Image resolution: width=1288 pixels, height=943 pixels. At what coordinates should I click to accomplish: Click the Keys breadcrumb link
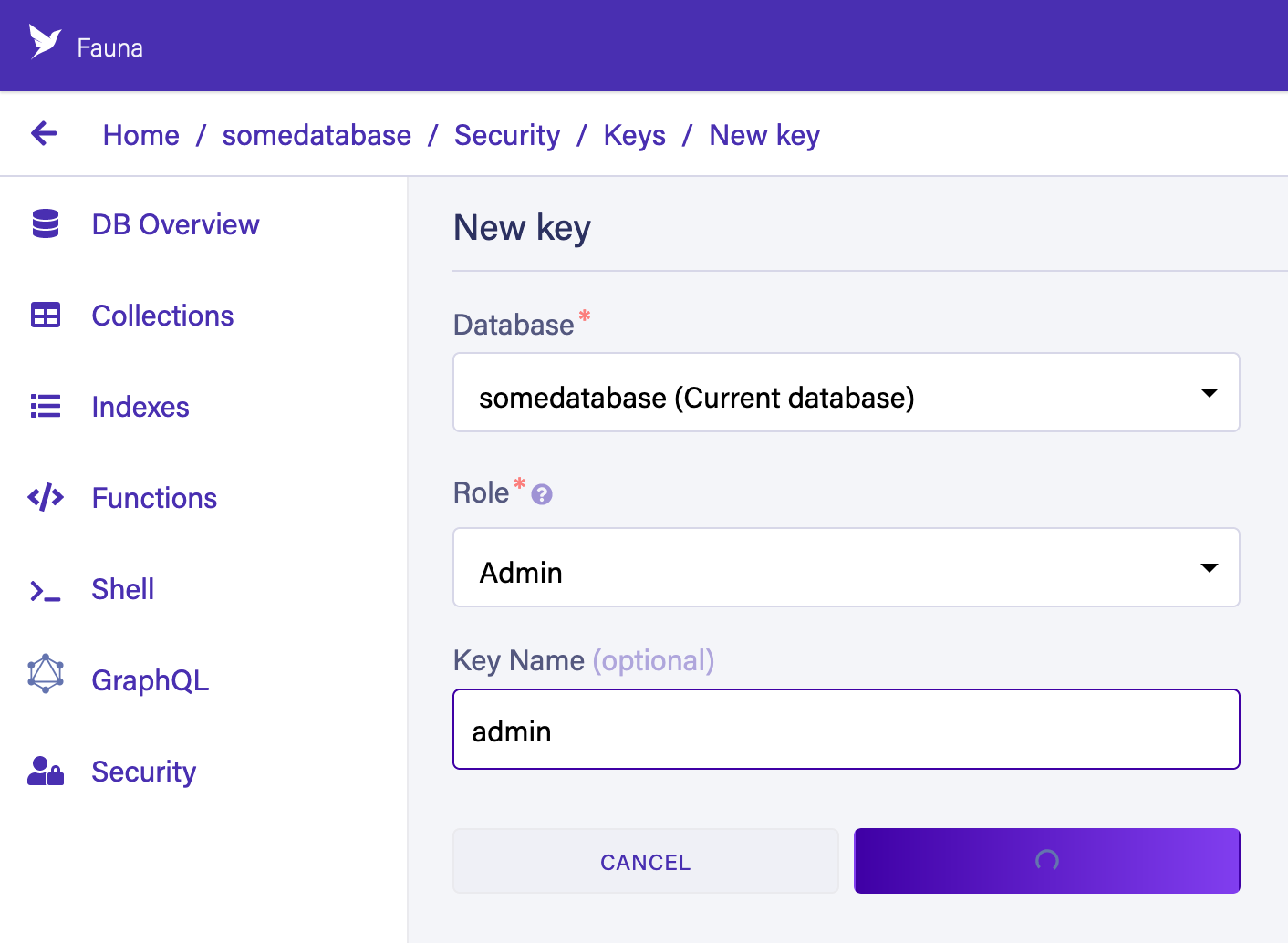[x=635, y=135]
